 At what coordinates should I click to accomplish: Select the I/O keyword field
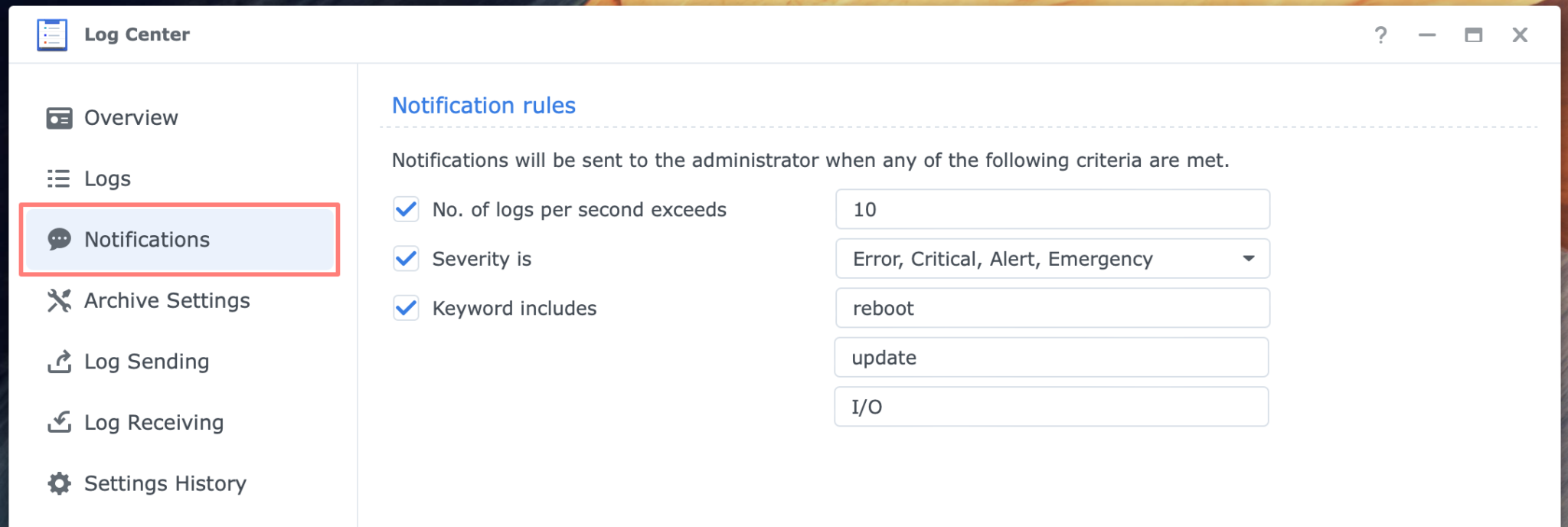pyautogui.click(x=1050, y=407)
